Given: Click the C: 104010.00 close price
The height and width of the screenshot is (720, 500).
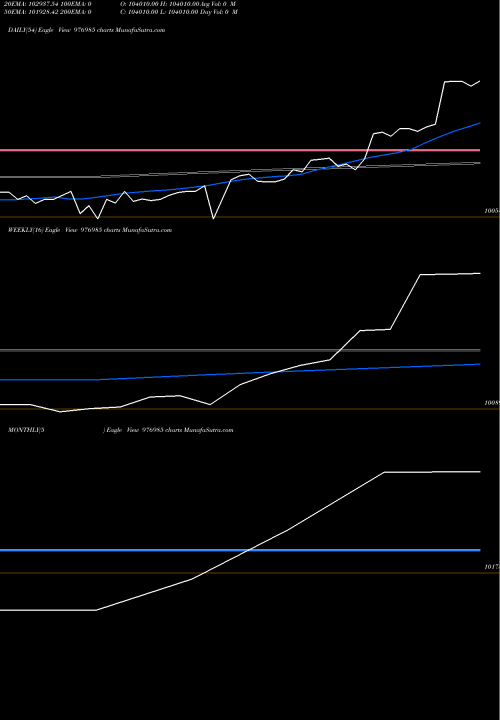Looking at the screenshot, I should [x=140, y=12].
